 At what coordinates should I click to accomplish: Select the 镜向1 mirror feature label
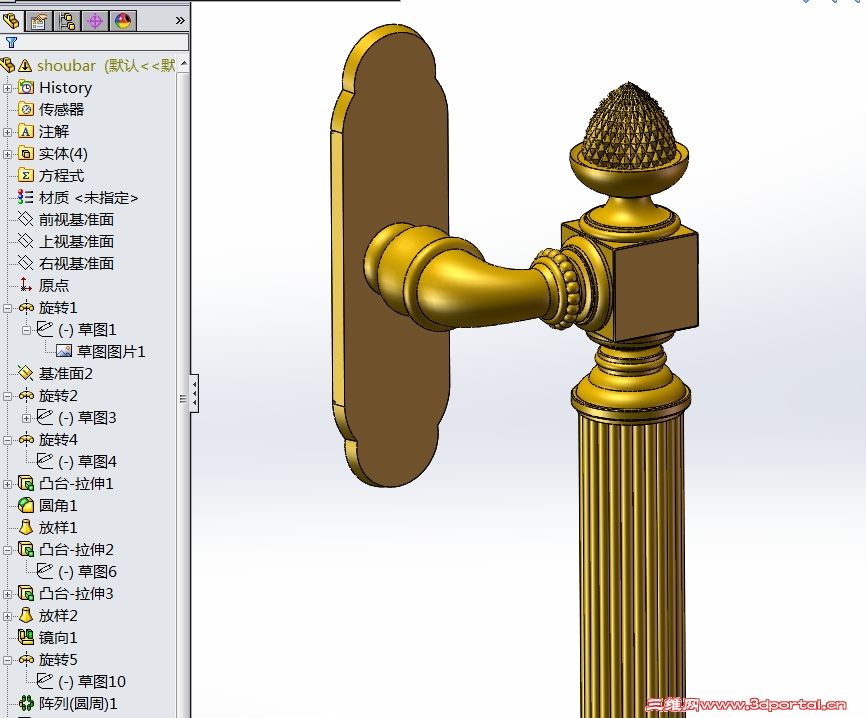(58, 637)
